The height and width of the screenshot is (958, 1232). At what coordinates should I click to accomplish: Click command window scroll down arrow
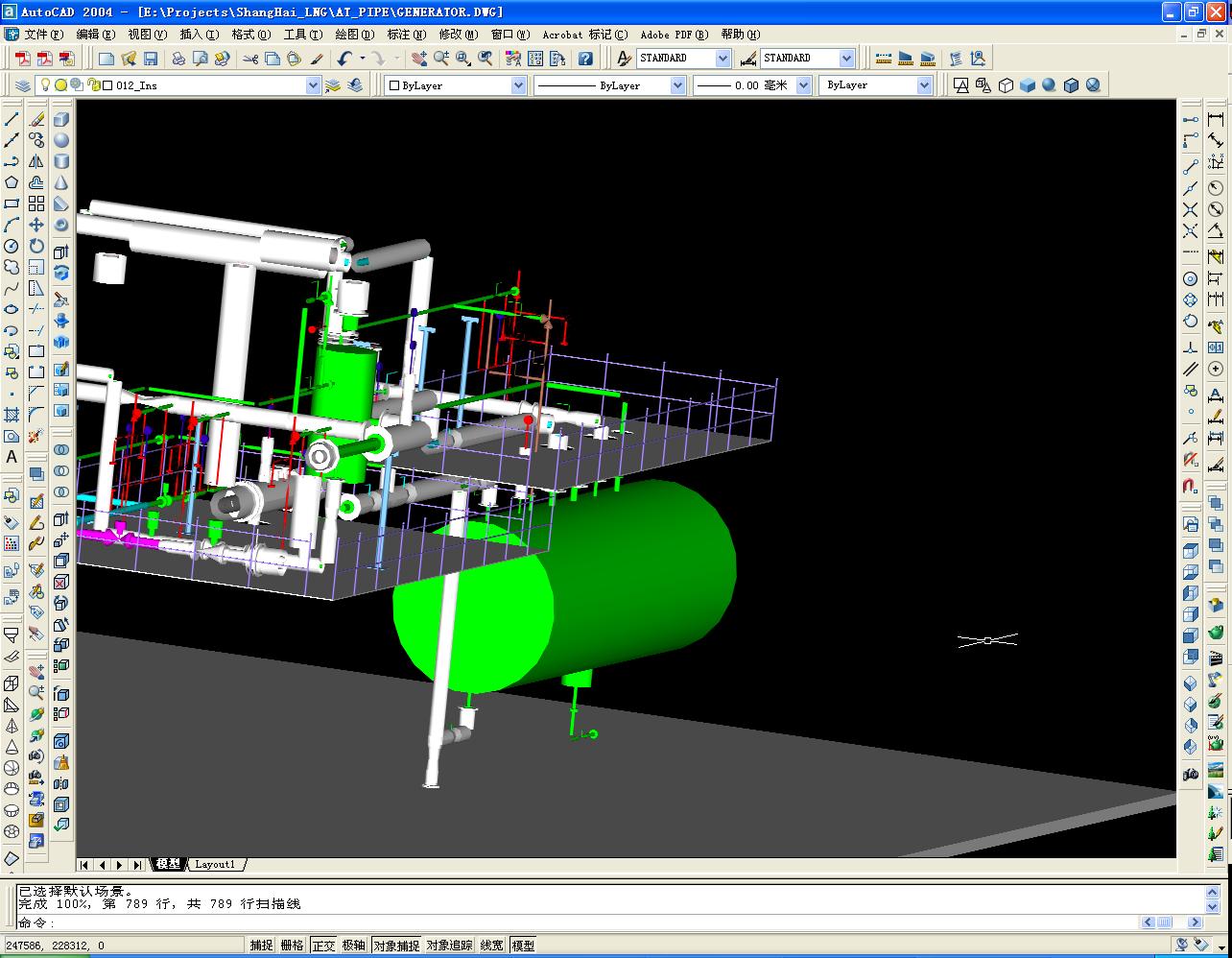(1213, 907)
